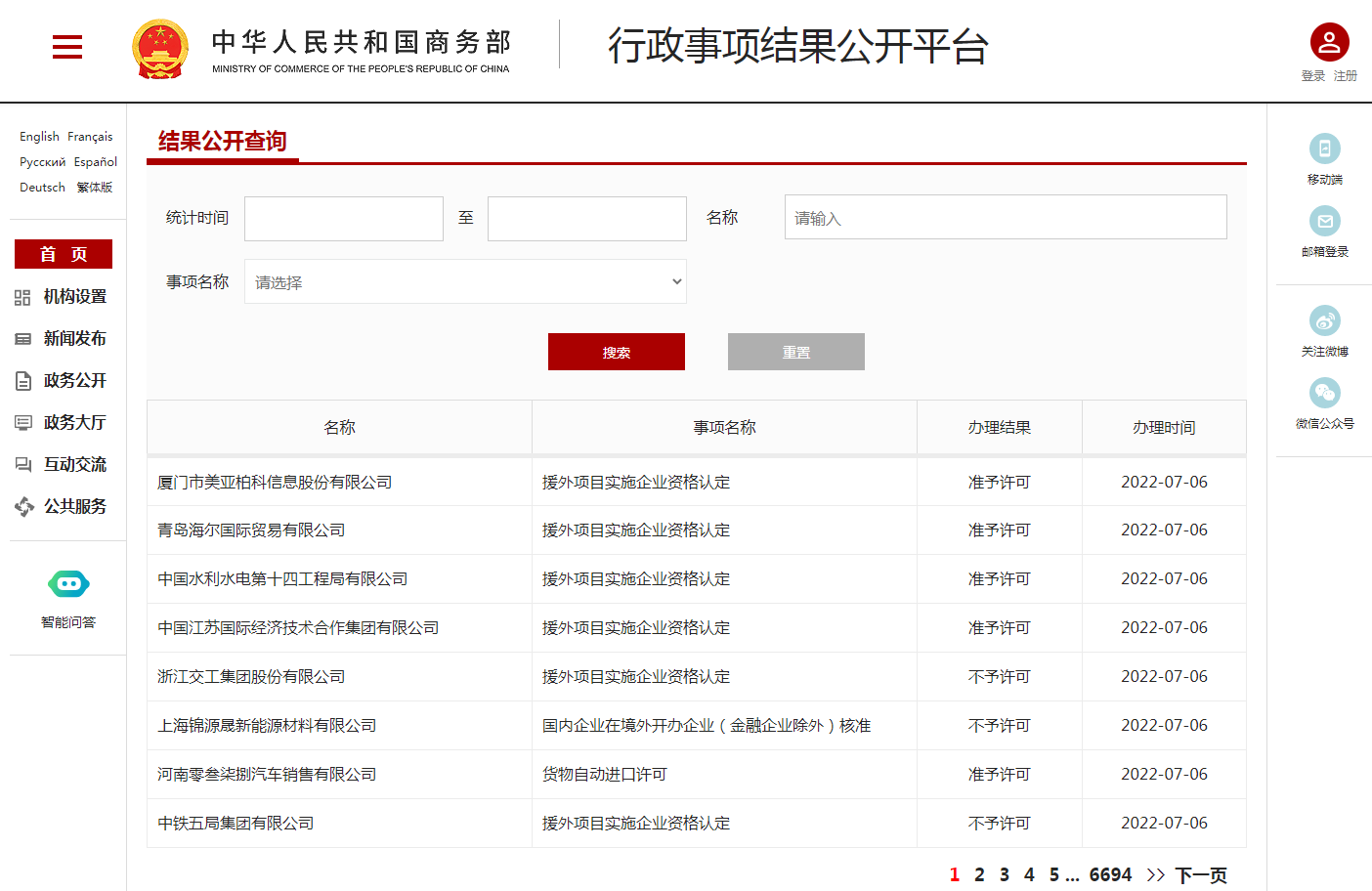Focus the 统计时间 start date field
This screenshot has height=891, width=1372.
point(344,219)
